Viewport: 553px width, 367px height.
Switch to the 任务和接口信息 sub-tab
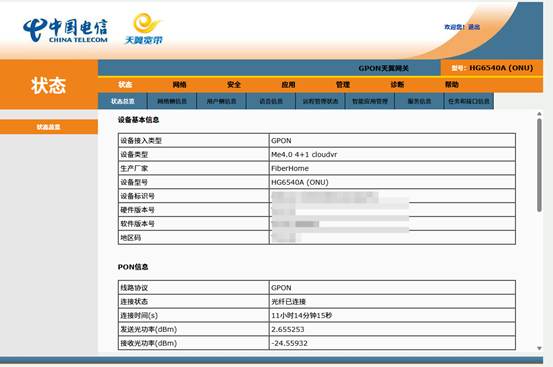pyautogui.click(x=469, y=101)
